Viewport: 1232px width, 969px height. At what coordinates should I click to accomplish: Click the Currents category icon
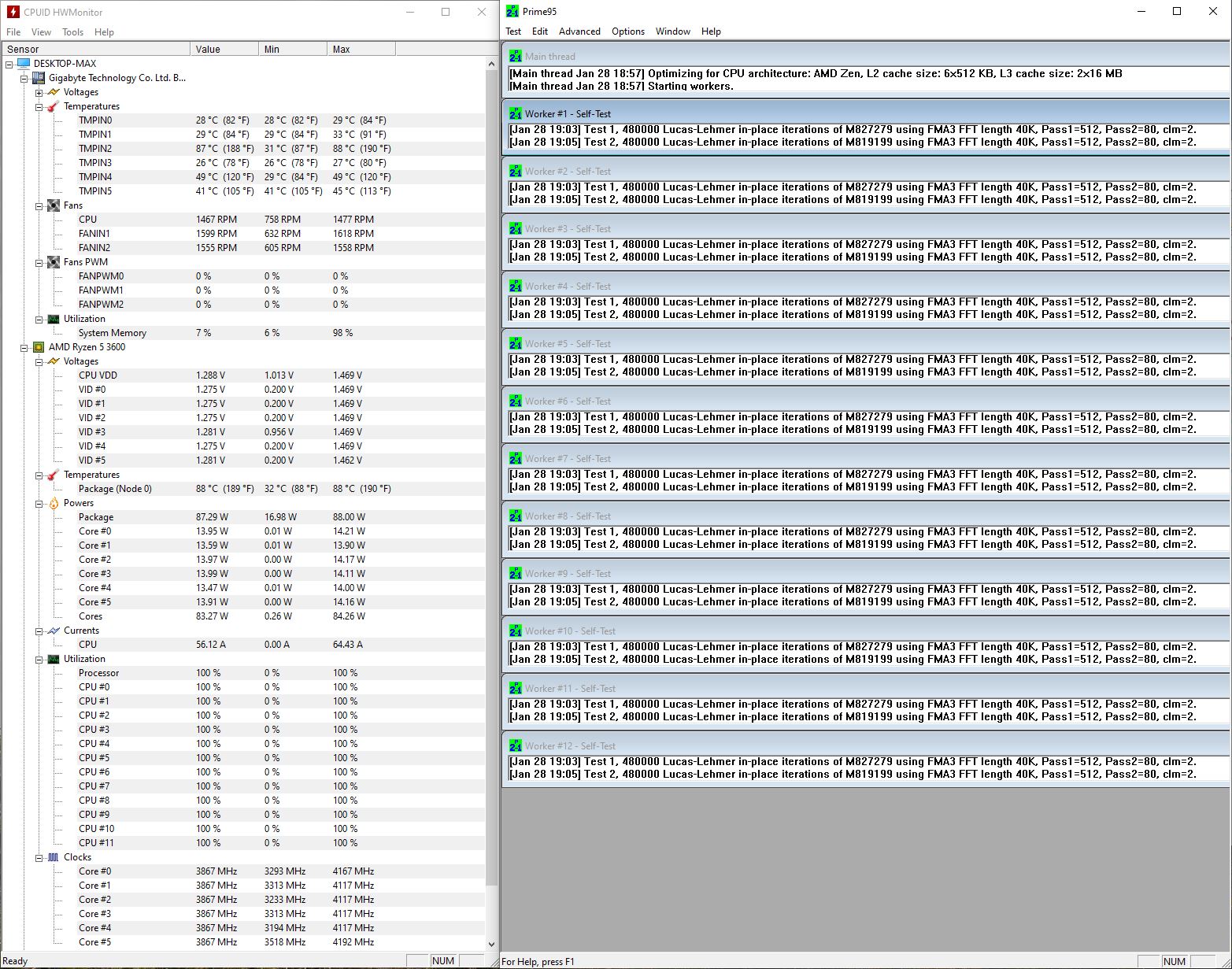[x=54, y=631]
